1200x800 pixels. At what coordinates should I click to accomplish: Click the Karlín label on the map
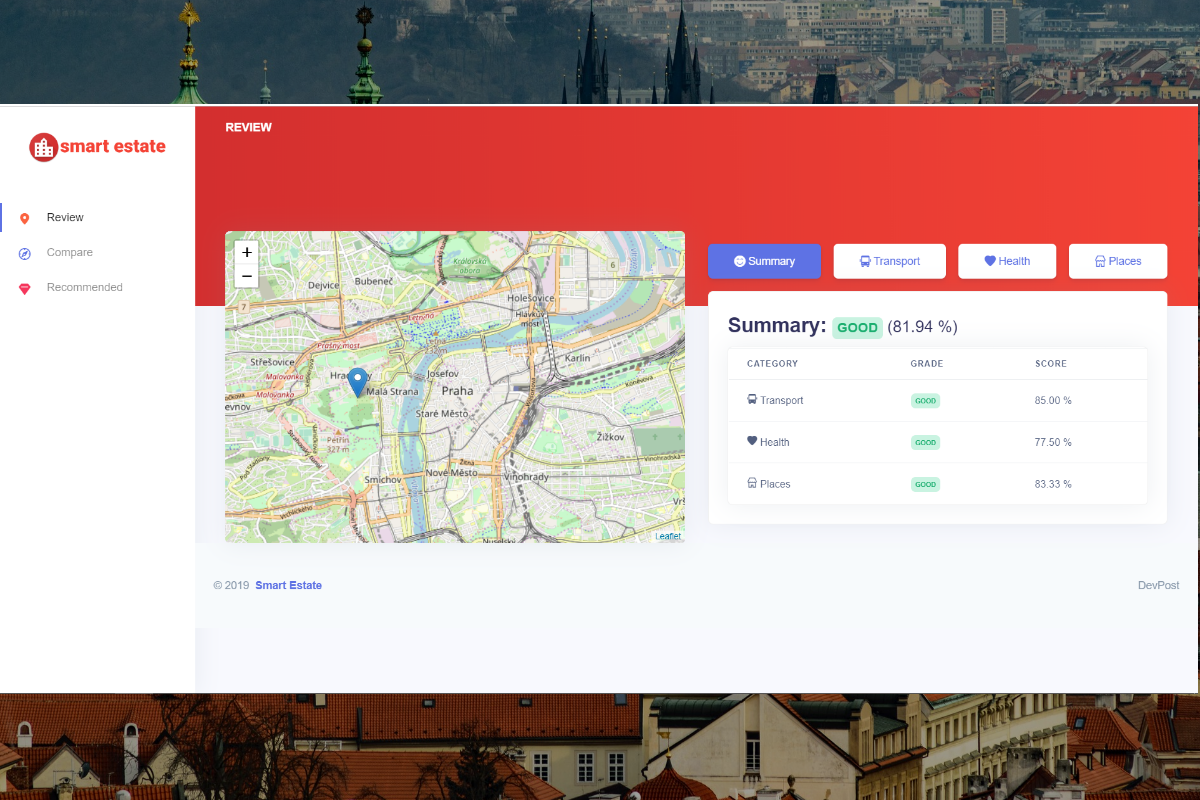pos(578,357)
